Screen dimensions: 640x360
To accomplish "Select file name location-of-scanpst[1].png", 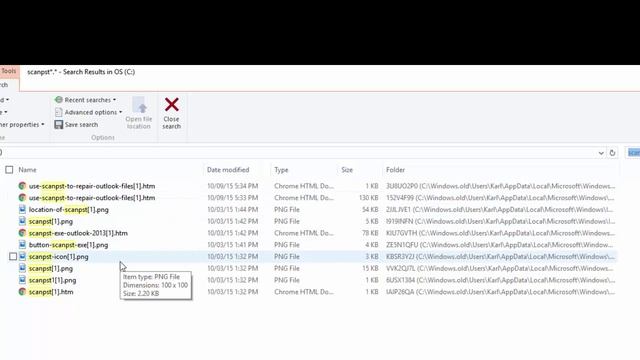I will pyautogui.click(x=69, y=209).
